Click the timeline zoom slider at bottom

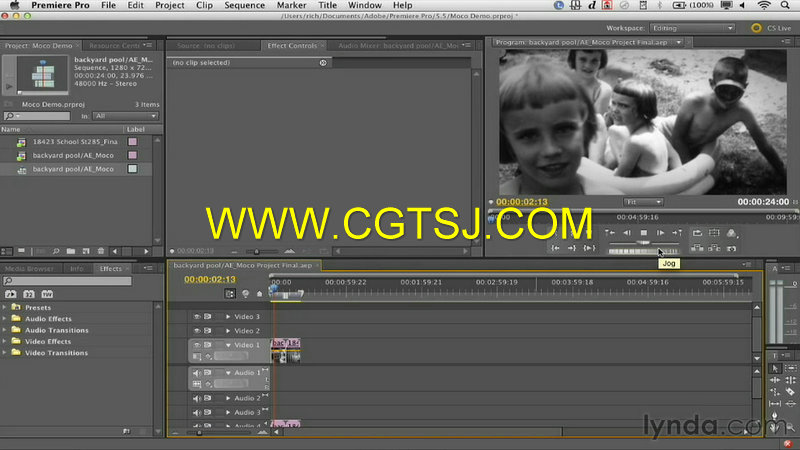199,433
